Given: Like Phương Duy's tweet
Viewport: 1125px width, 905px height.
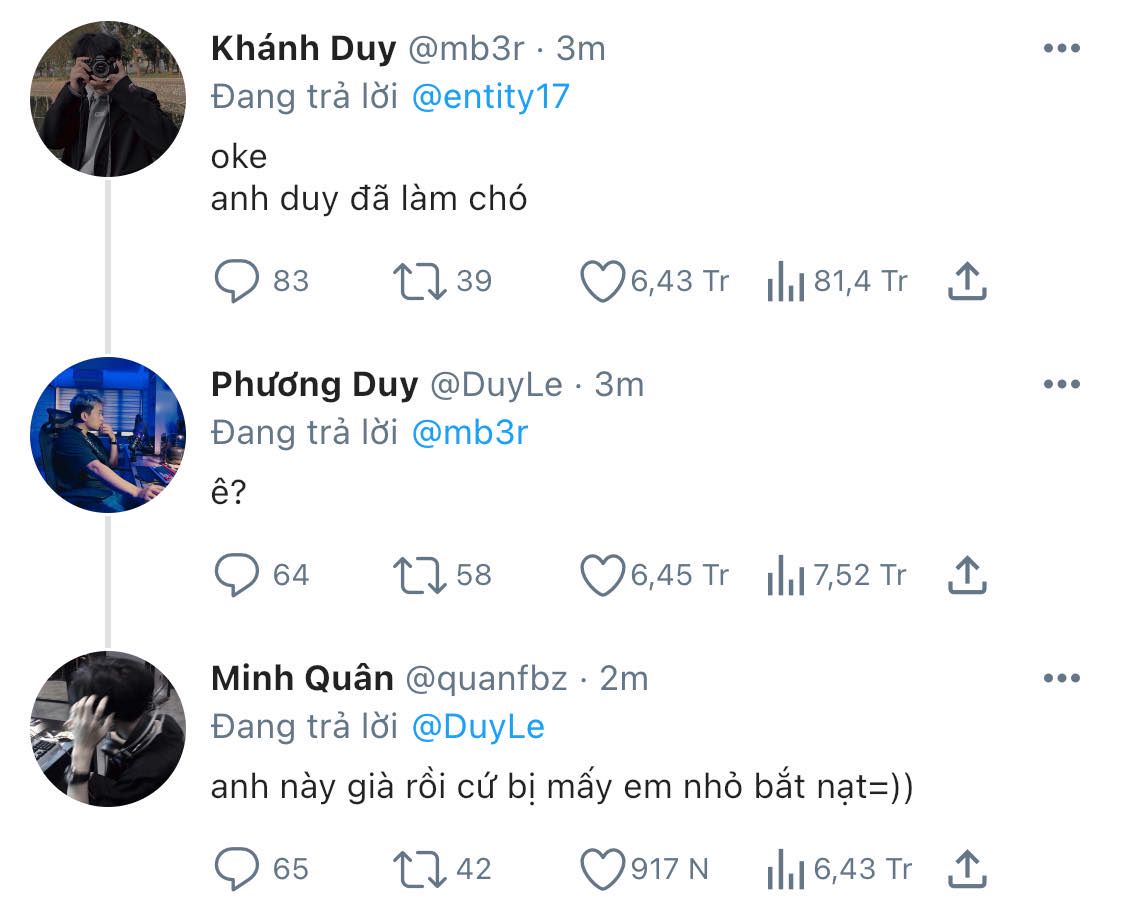Looking at the screenshot, I should (x=602, y=576).
